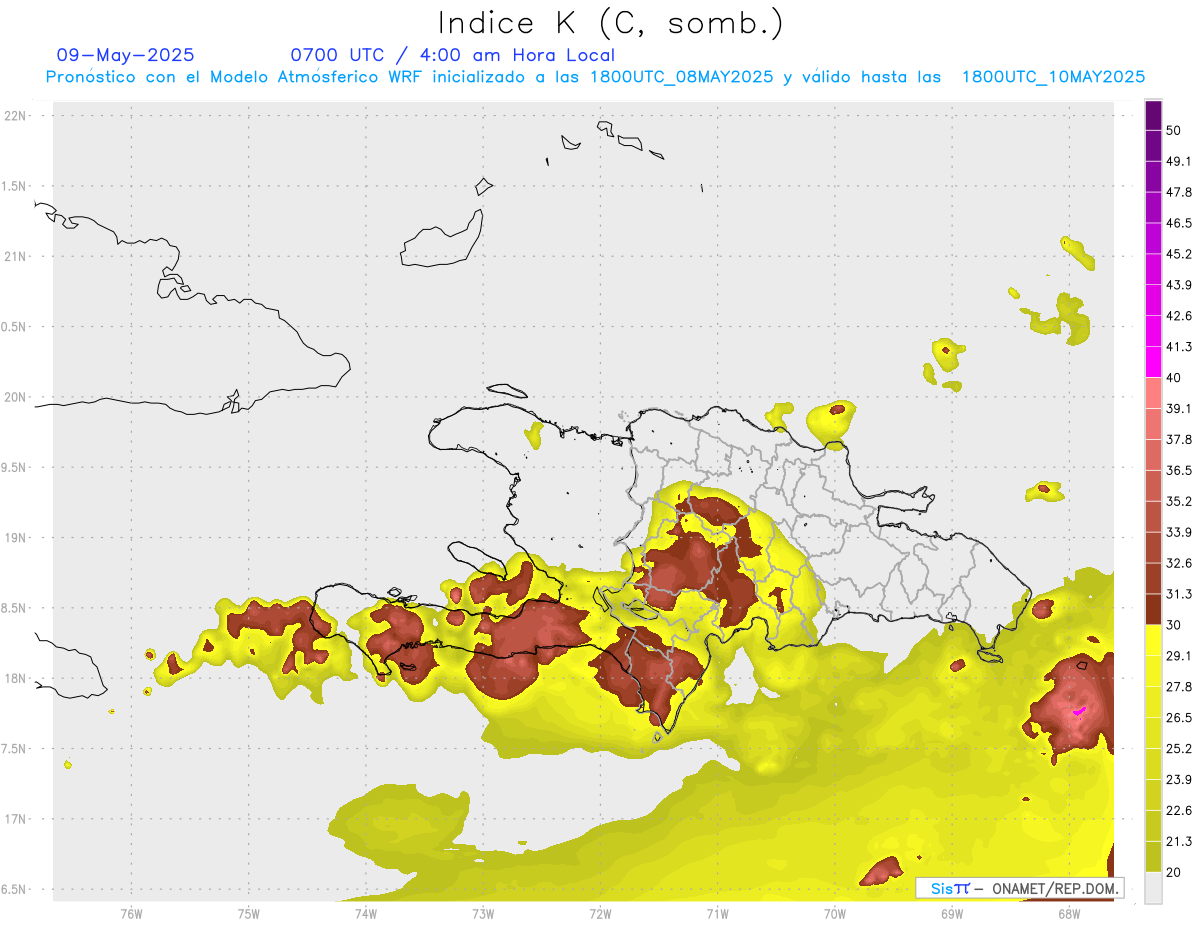Pick the magenta colorbar swatch between 40 and 41.3

coord(1154,363)
